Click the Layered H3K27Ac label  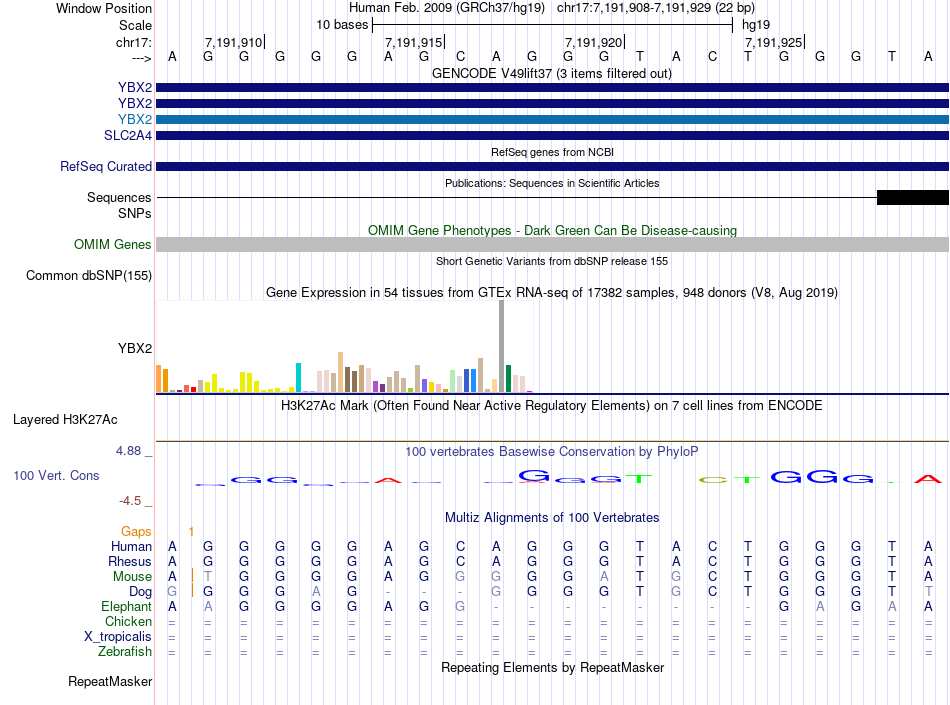click(x=65, y=420)
